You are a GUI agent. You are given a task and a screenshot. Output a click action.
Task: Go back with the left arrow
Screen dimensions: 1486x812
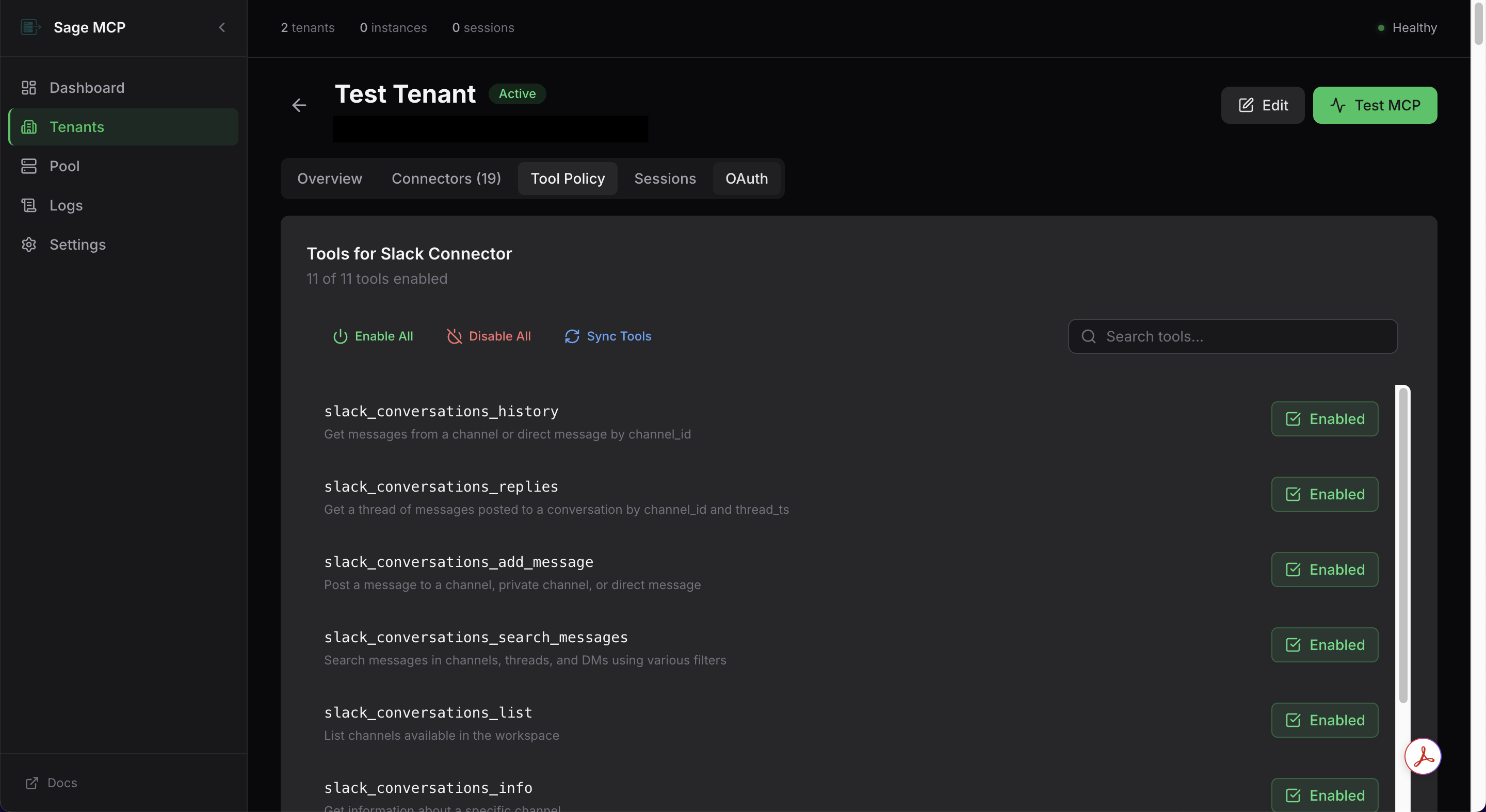coord(299,105)
